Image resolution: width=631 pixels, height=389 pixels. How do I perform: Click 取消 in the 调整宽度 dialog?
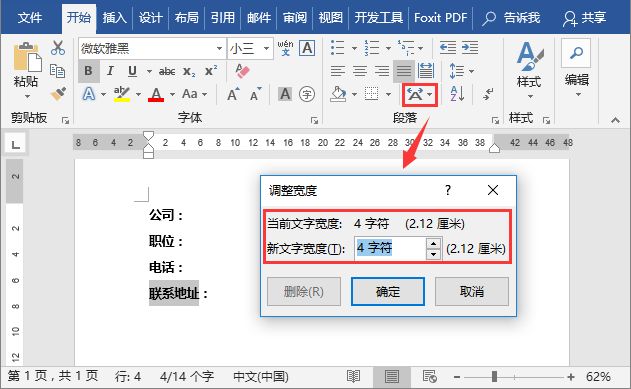coord(472,291)
